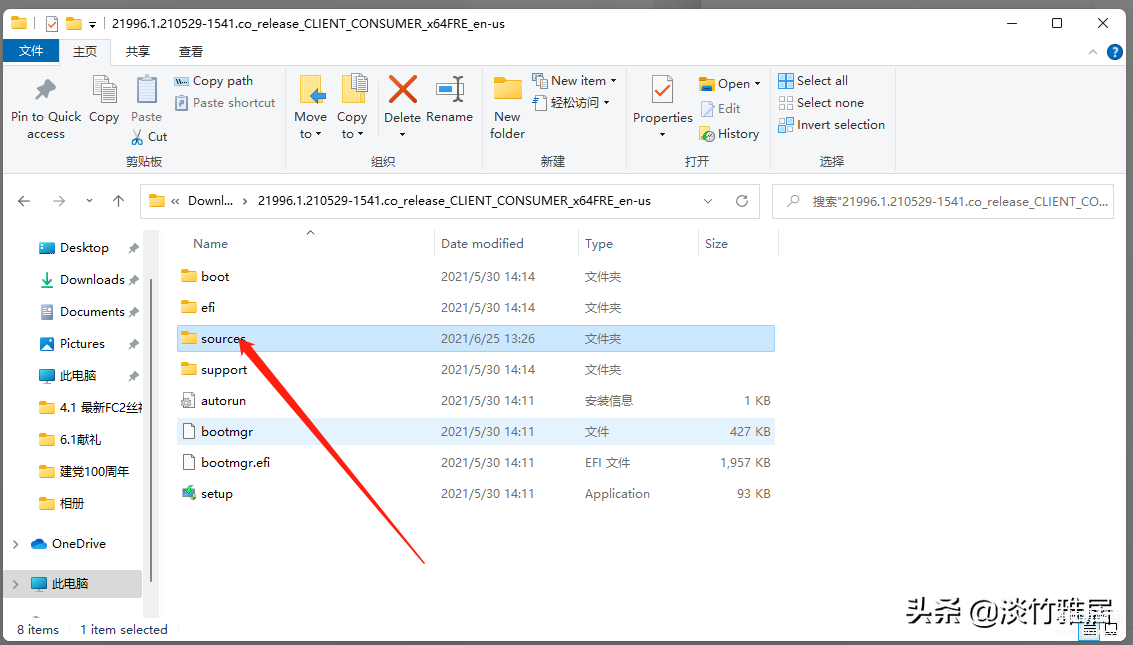Sort by Size column header
Viewport: 1133px width, 645px height.
[716, 243]
